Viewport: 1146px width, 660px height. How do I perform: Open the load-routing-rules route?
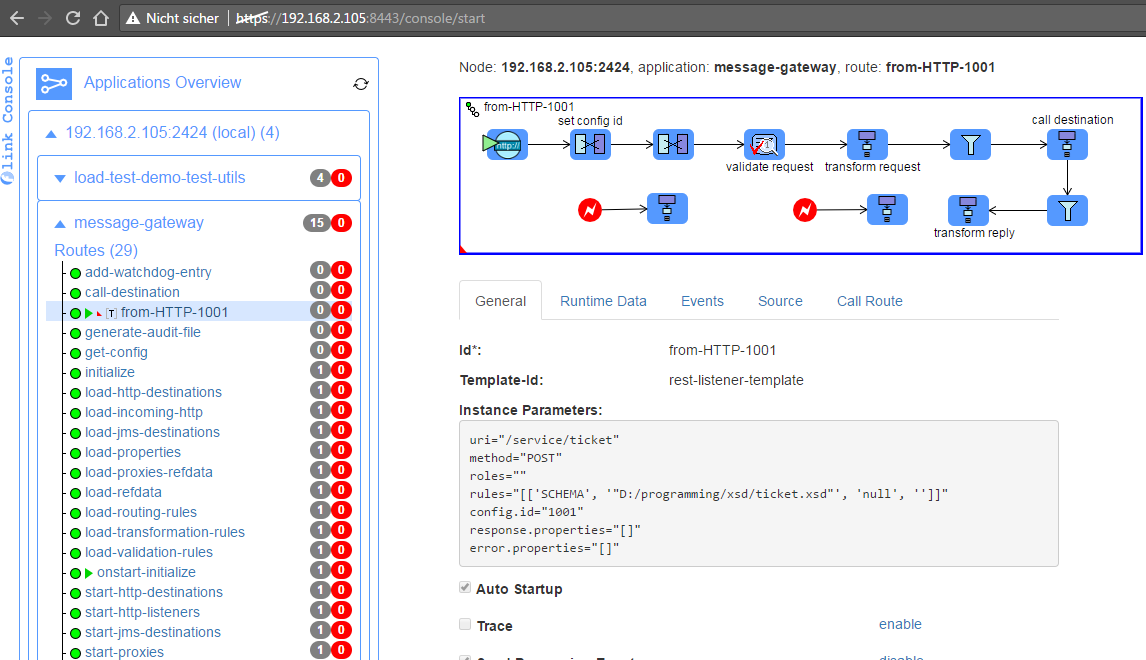pos(140,512)
